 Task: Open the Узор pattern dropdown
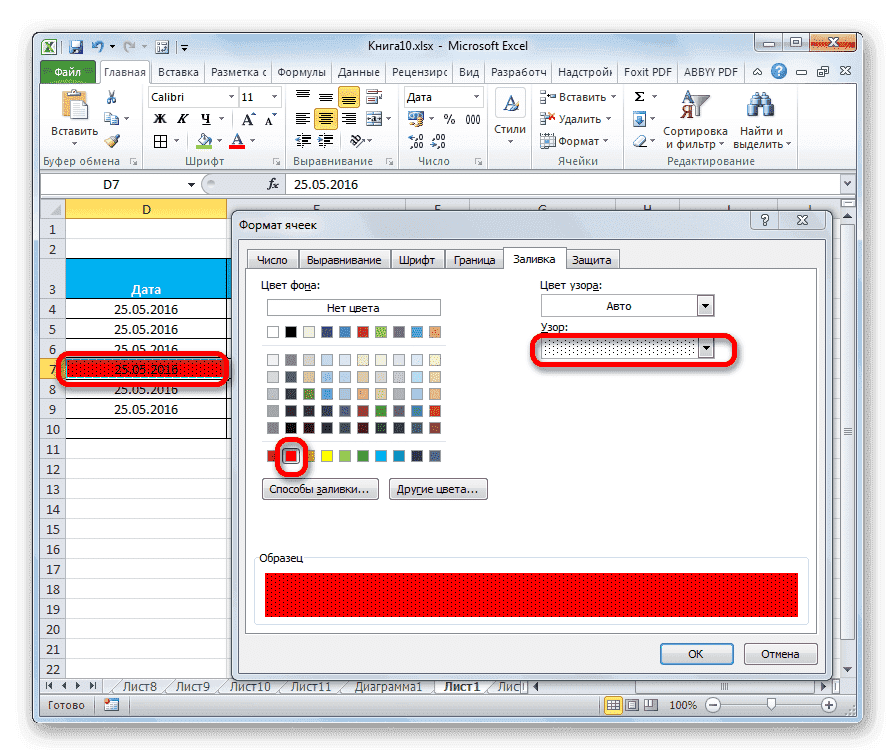coord(707,348)
